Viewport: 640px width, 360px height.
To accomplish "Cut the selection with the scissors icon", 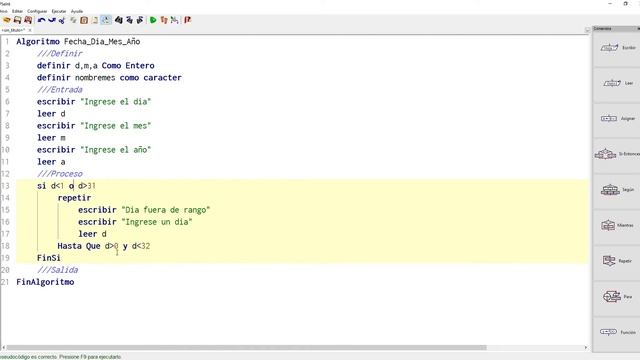I will click(x=62, y=20).
